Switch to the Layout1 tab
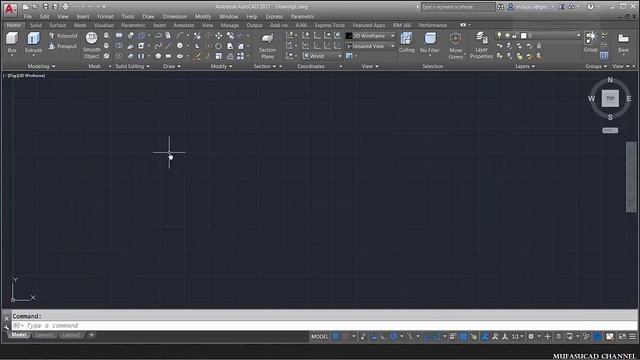640x360 pixels. [44, 335]
